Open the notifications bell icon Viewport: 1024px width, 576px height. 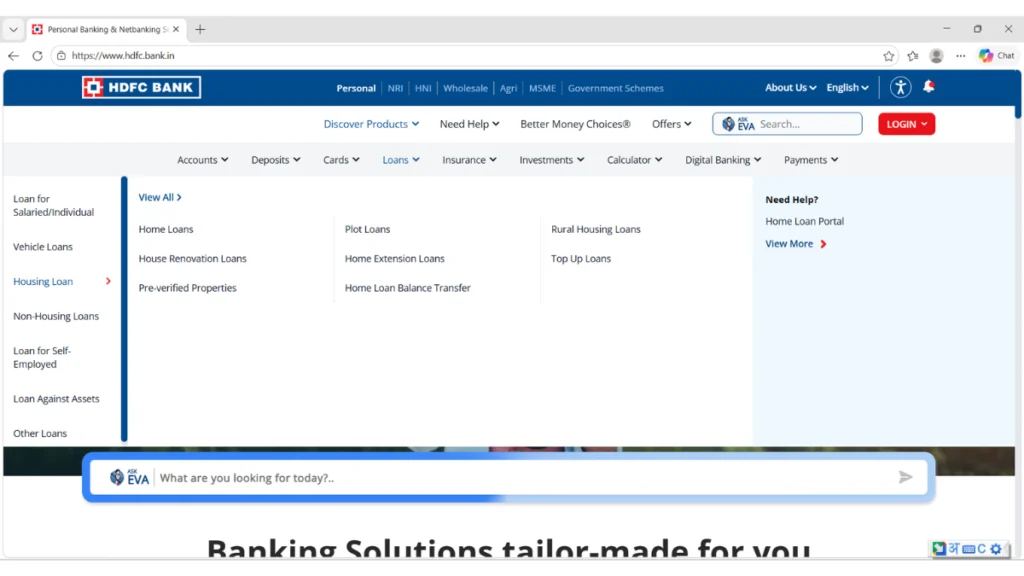(x=928, y=86)
